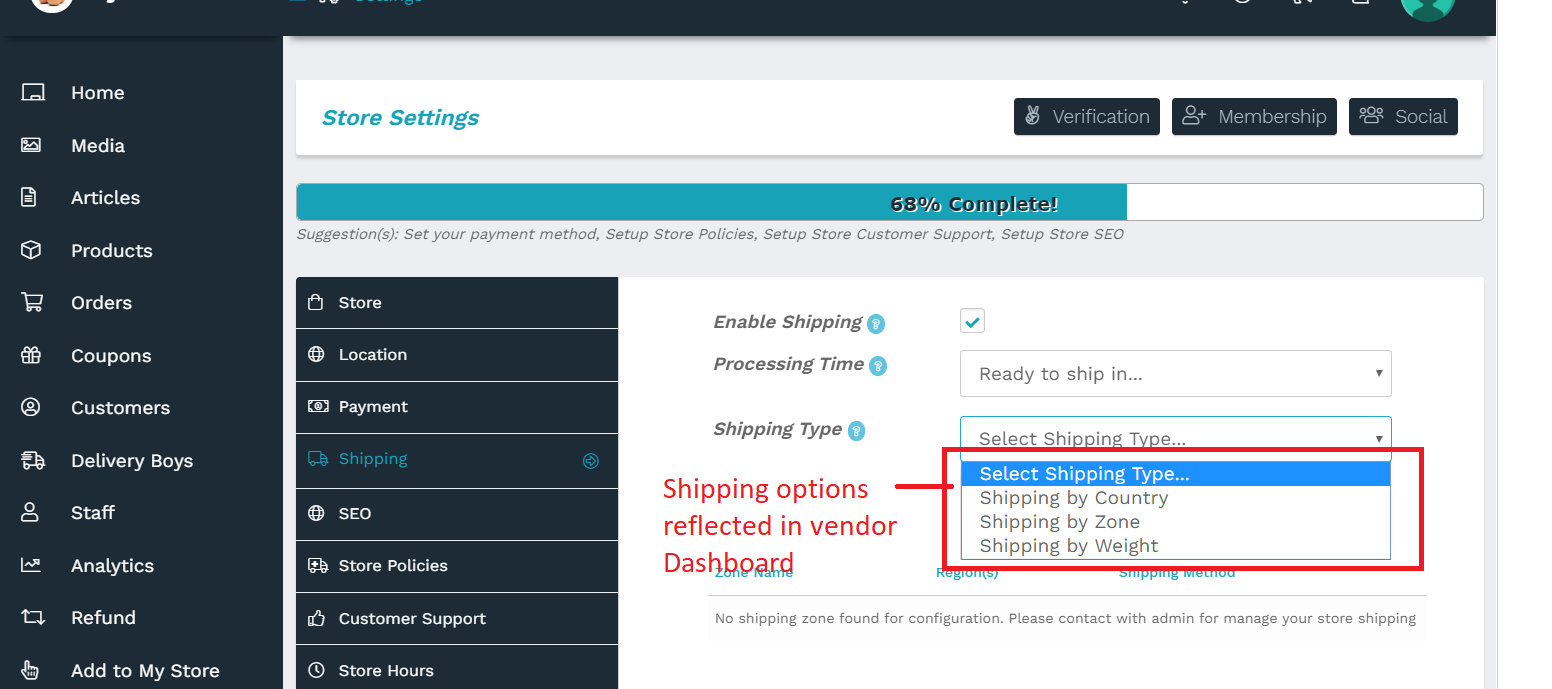This screenshot has height=689, width=1552.
Task: Click the 'No shipping zone found' message
Action: (1065, 618)
